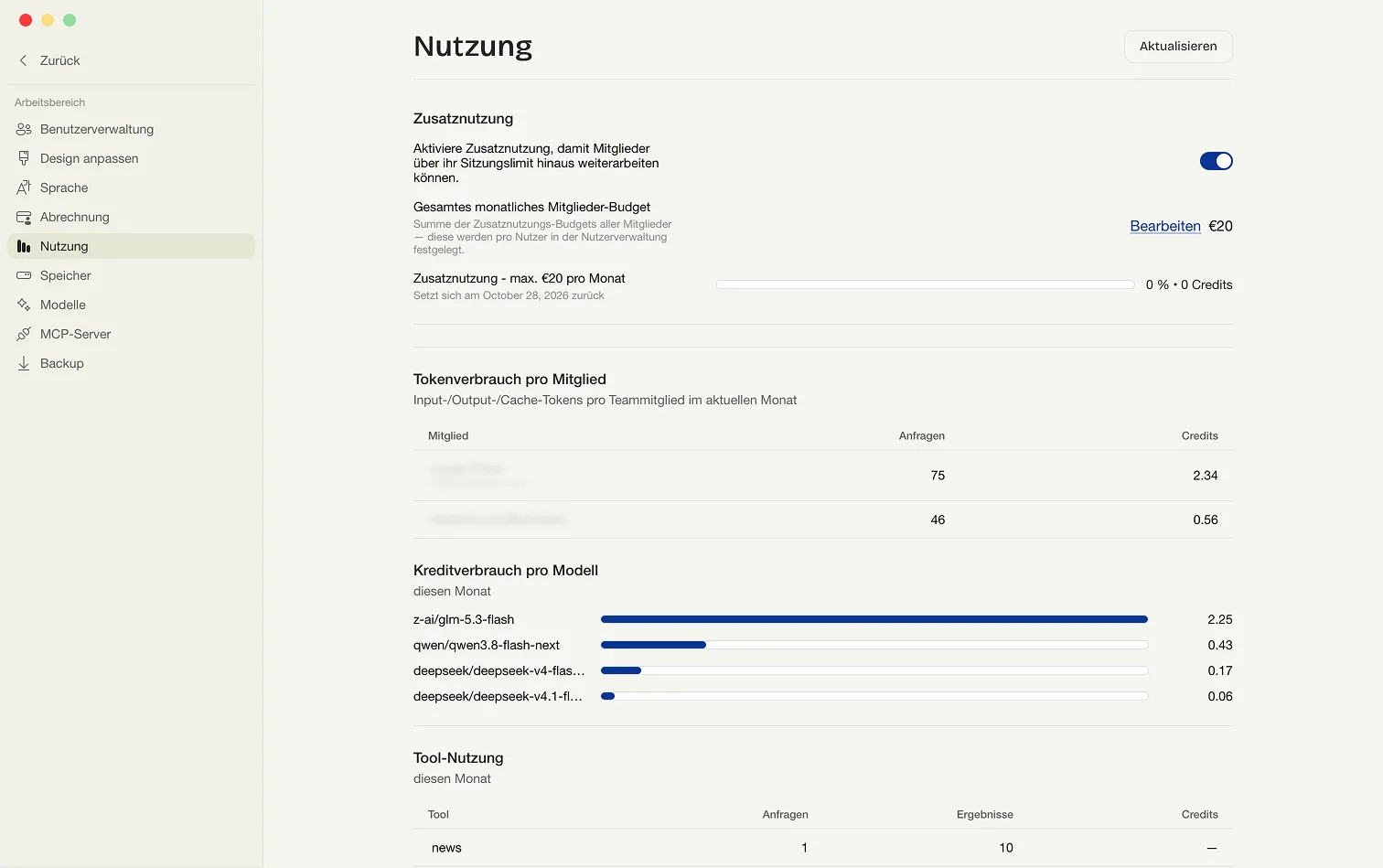Click the z-ai/glm-5.3-flash credit usage bar
The height and width of the screenshot is (868, 1383).
[874, 619]
